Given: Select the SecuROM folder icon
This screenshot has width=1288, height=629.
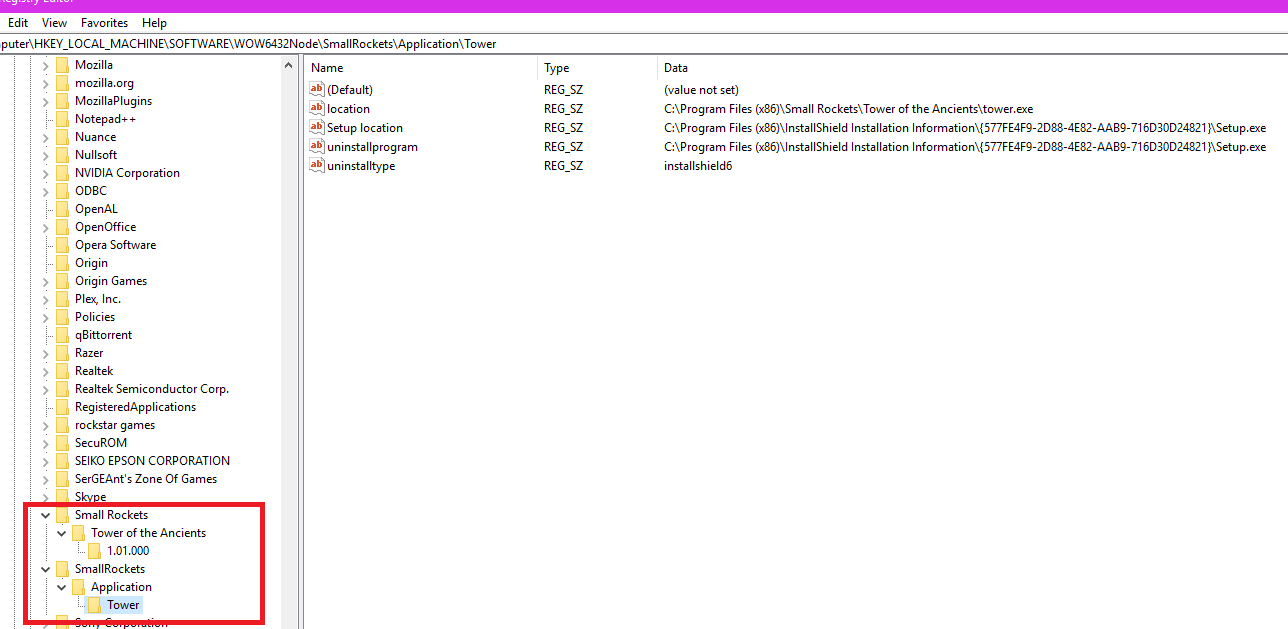Looking at the screenshot, I should [x=62, y=443].
